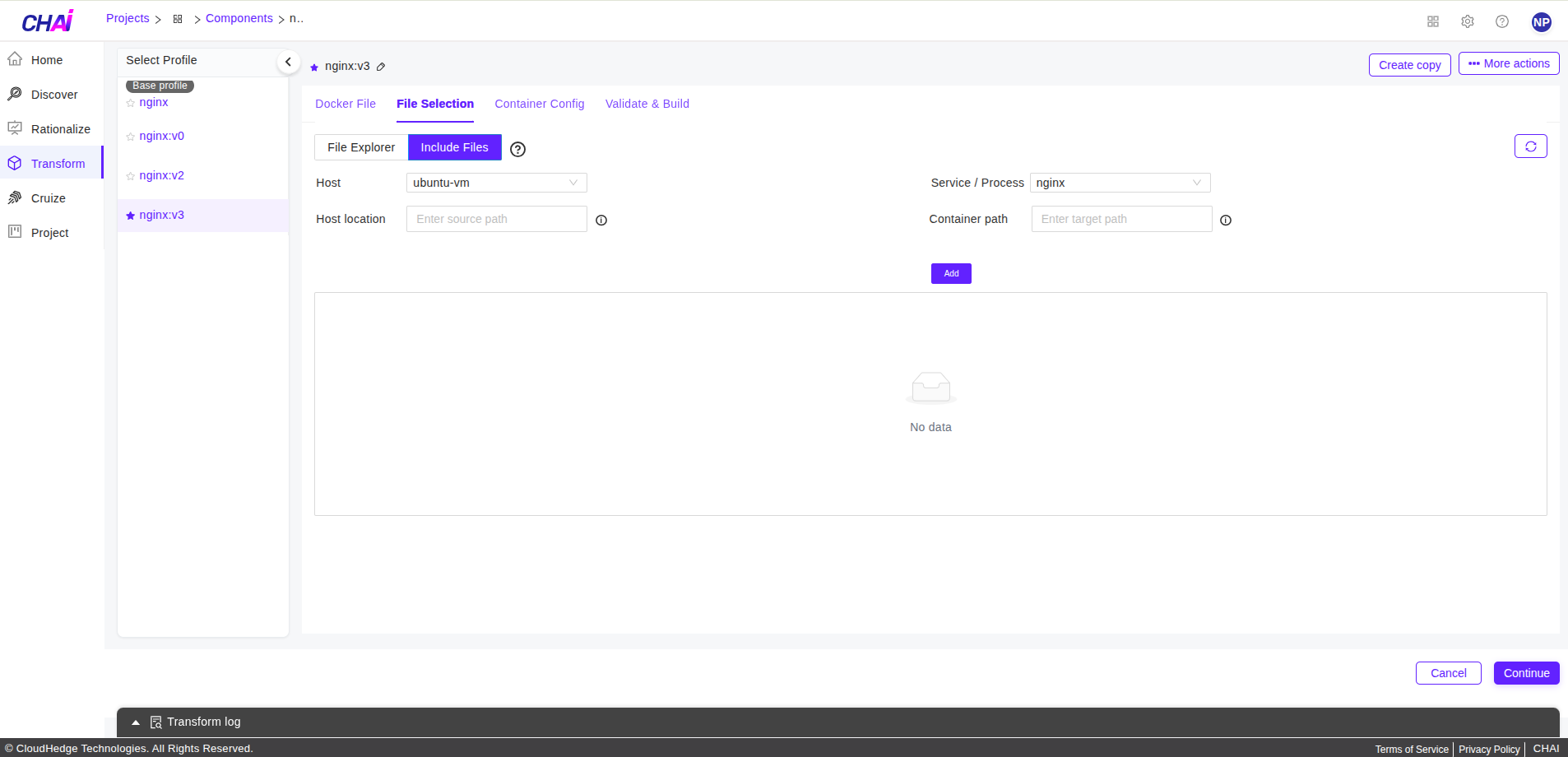Screen dimensions: 1568x757
Task: Open the Rationalize sidebar item
Action: click(51, 129)
